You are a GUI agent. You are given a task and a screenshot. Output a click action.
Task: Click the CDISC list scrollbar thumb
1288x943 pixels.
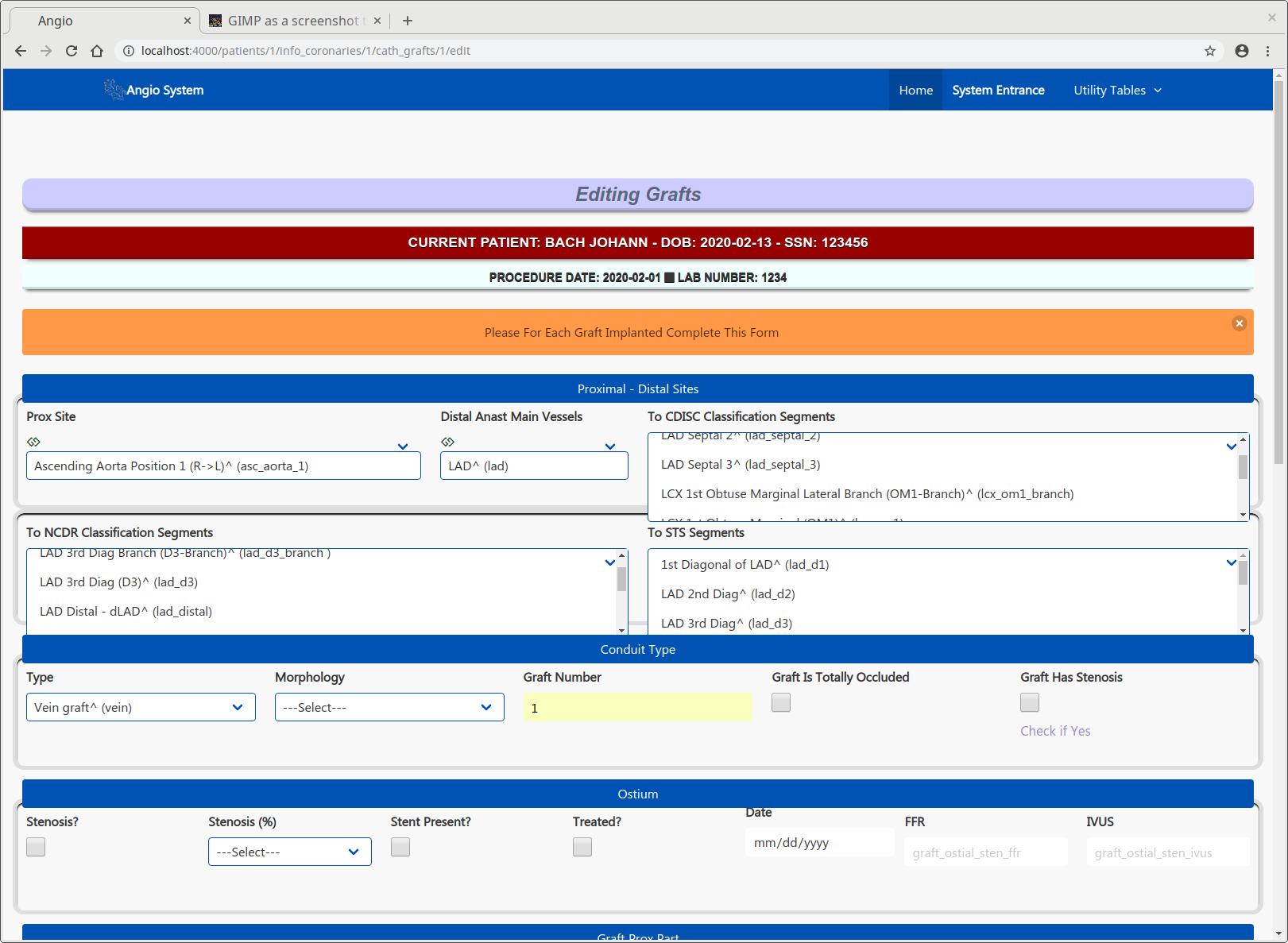click(x=1243, y=467)
